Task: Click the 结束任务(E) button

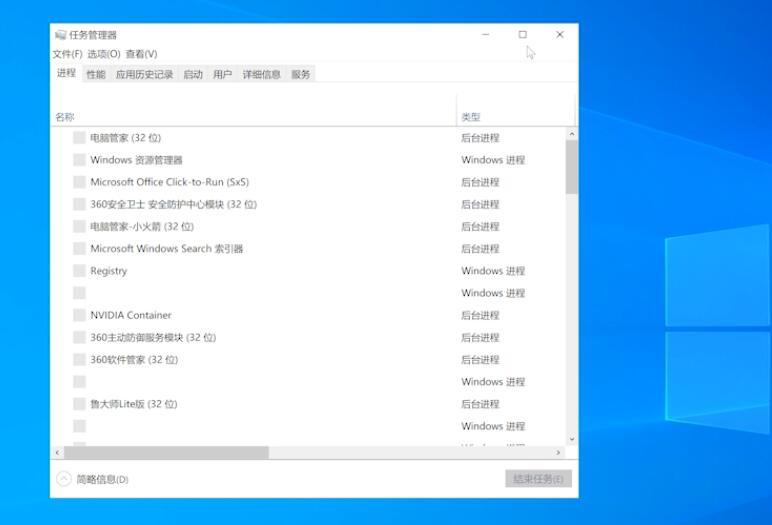Action: (538, 479)
